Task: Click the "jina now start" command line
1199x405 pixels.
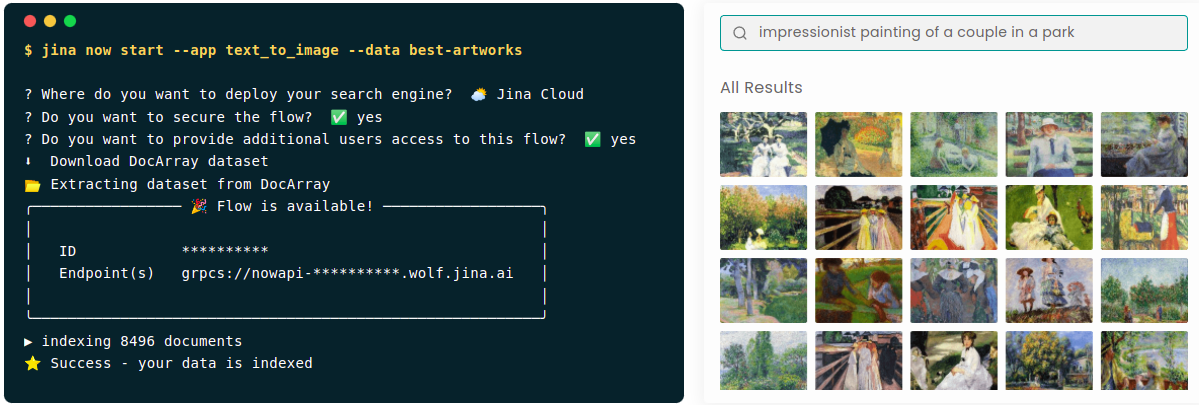Action: 273,50
